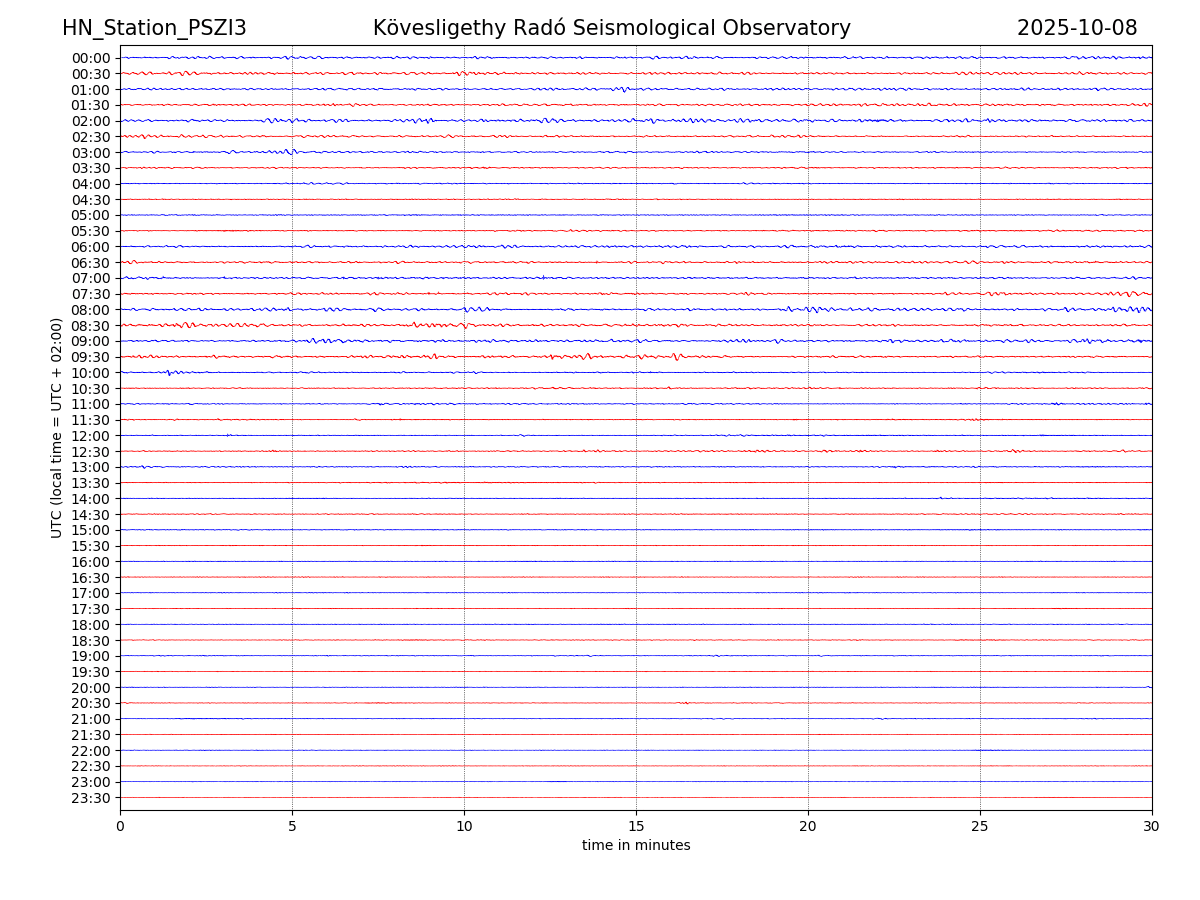Click the Kövesligethy Radó Seismological Observatory title
The width and height of the screenshot is (1200, 900).
(611, 28)
